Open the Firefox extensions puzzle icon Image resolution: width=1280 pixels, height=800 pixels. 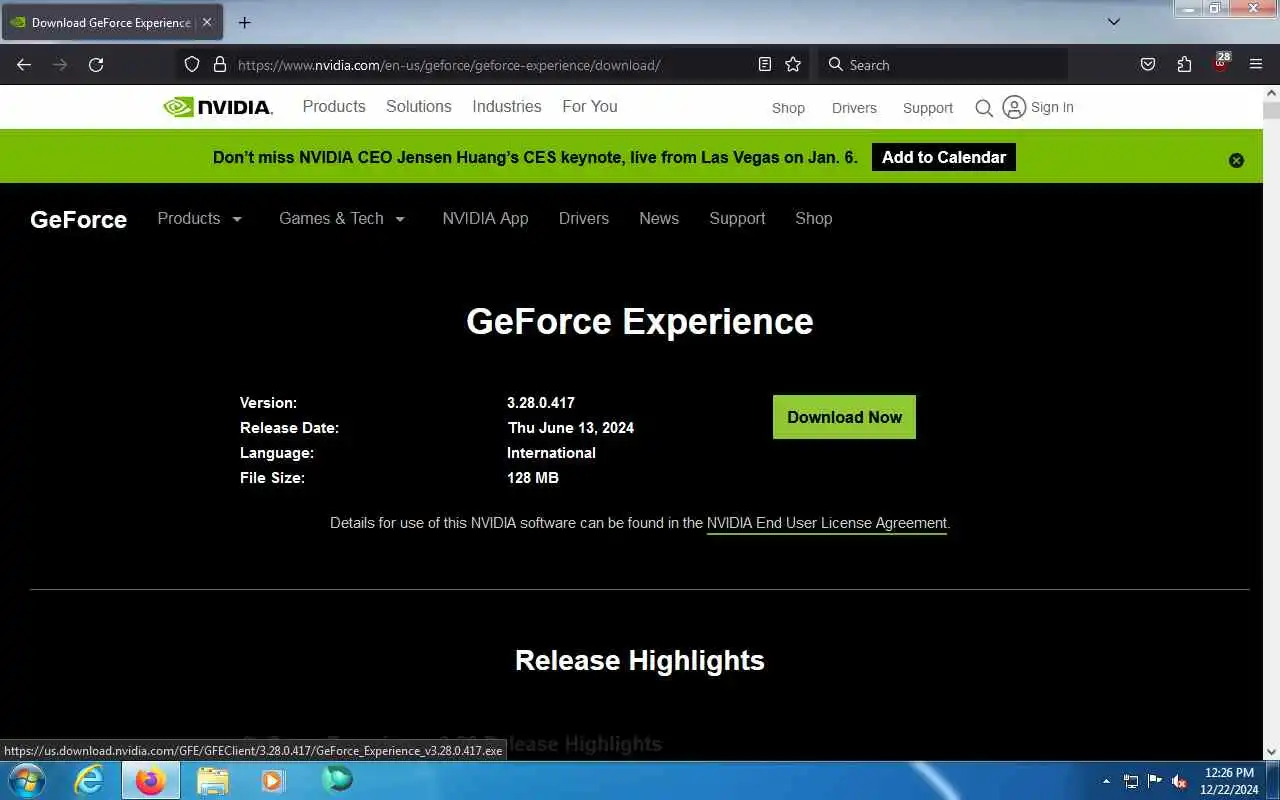pyautogui.click(x=1184, y=64)
